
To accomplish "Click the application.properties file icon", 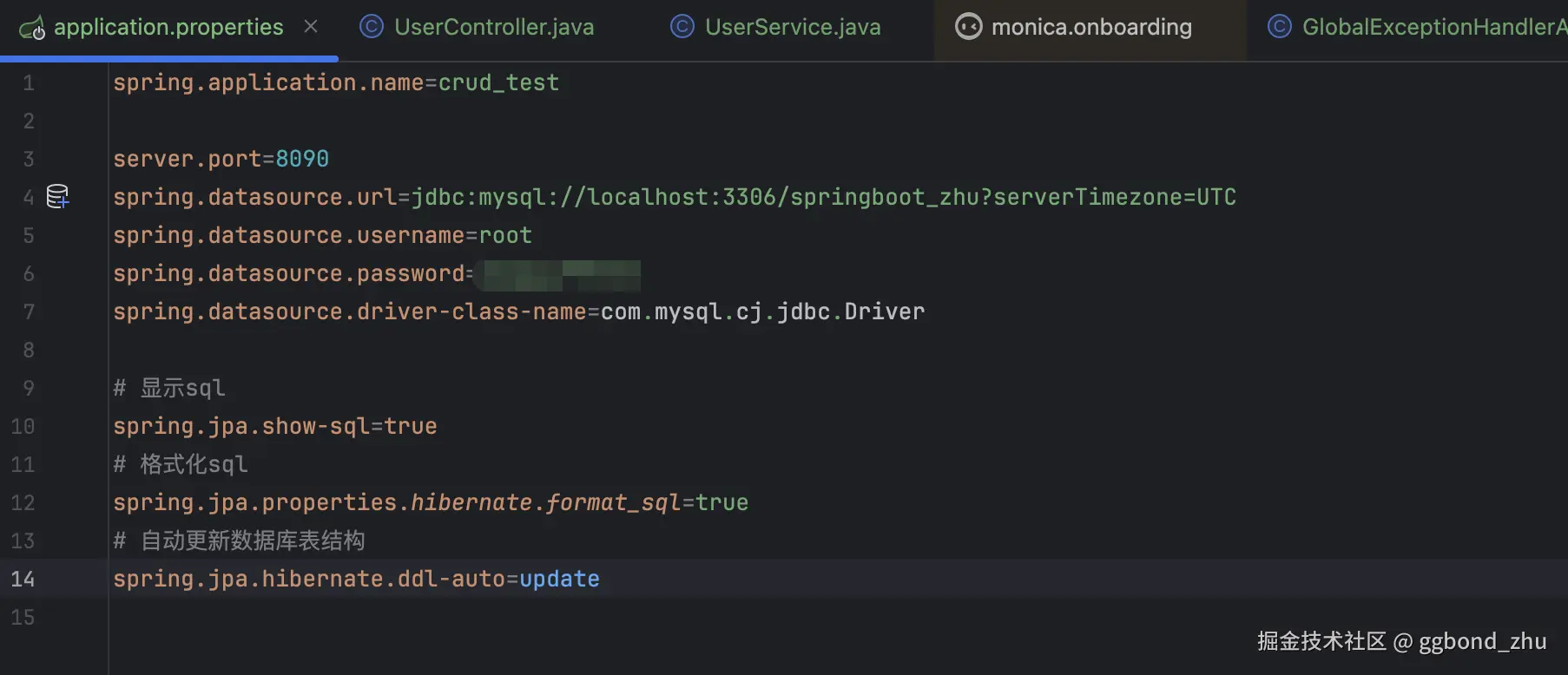I will coord(32,28).
